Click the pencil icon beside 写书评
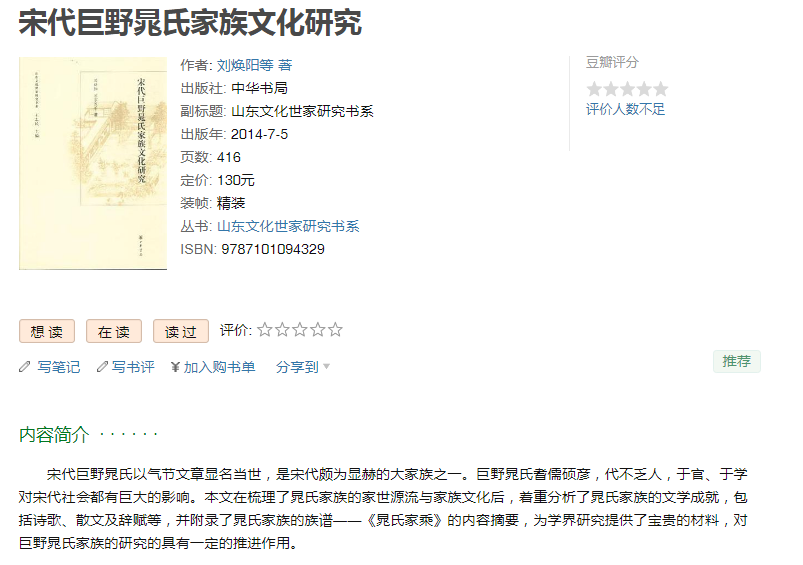The width and height of the screenshot is (803, 565). (101, 367)
